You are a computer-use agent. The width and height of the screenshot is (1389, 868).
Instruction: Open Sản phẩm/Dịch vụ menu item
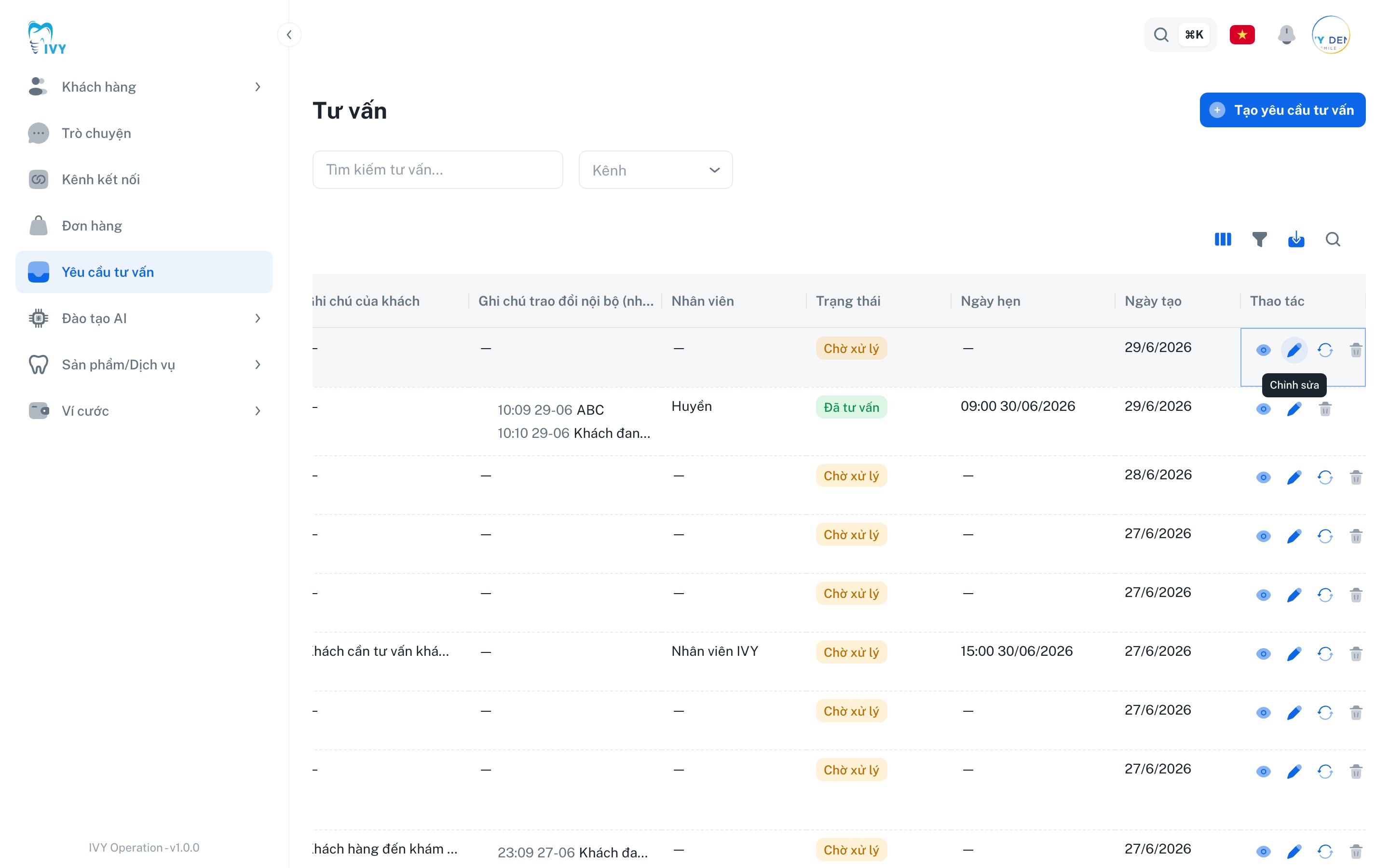point(144,365)
